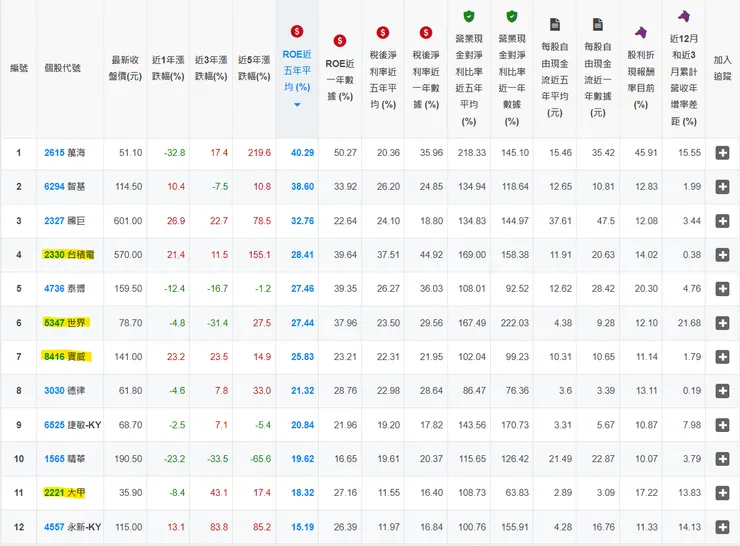Open stock link 4736 泰博
Image resolution: width=740 pixels, height=546 pixels.
pyautogui.click(x=65, y=289)
